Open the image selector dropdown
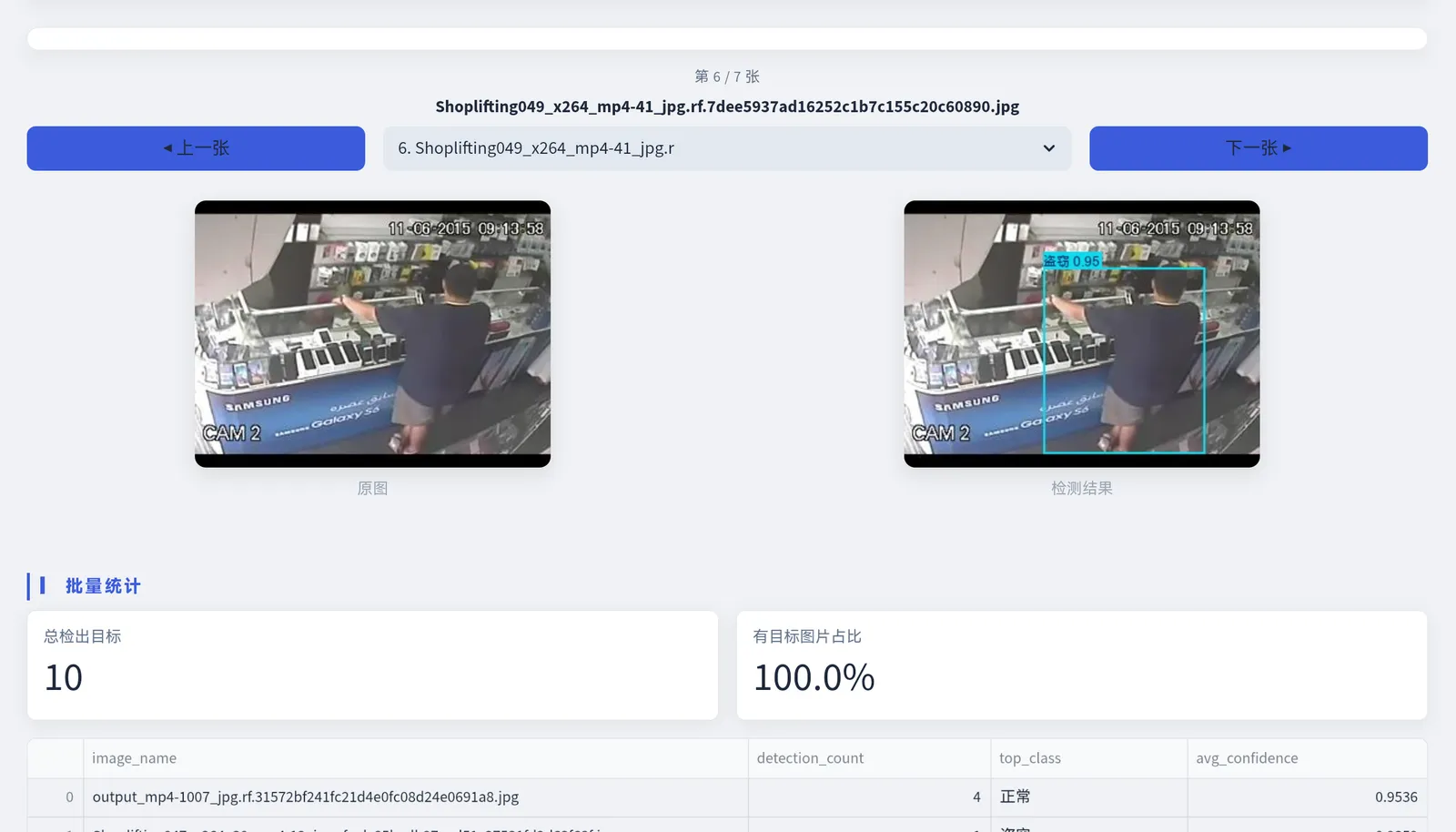 727,148
